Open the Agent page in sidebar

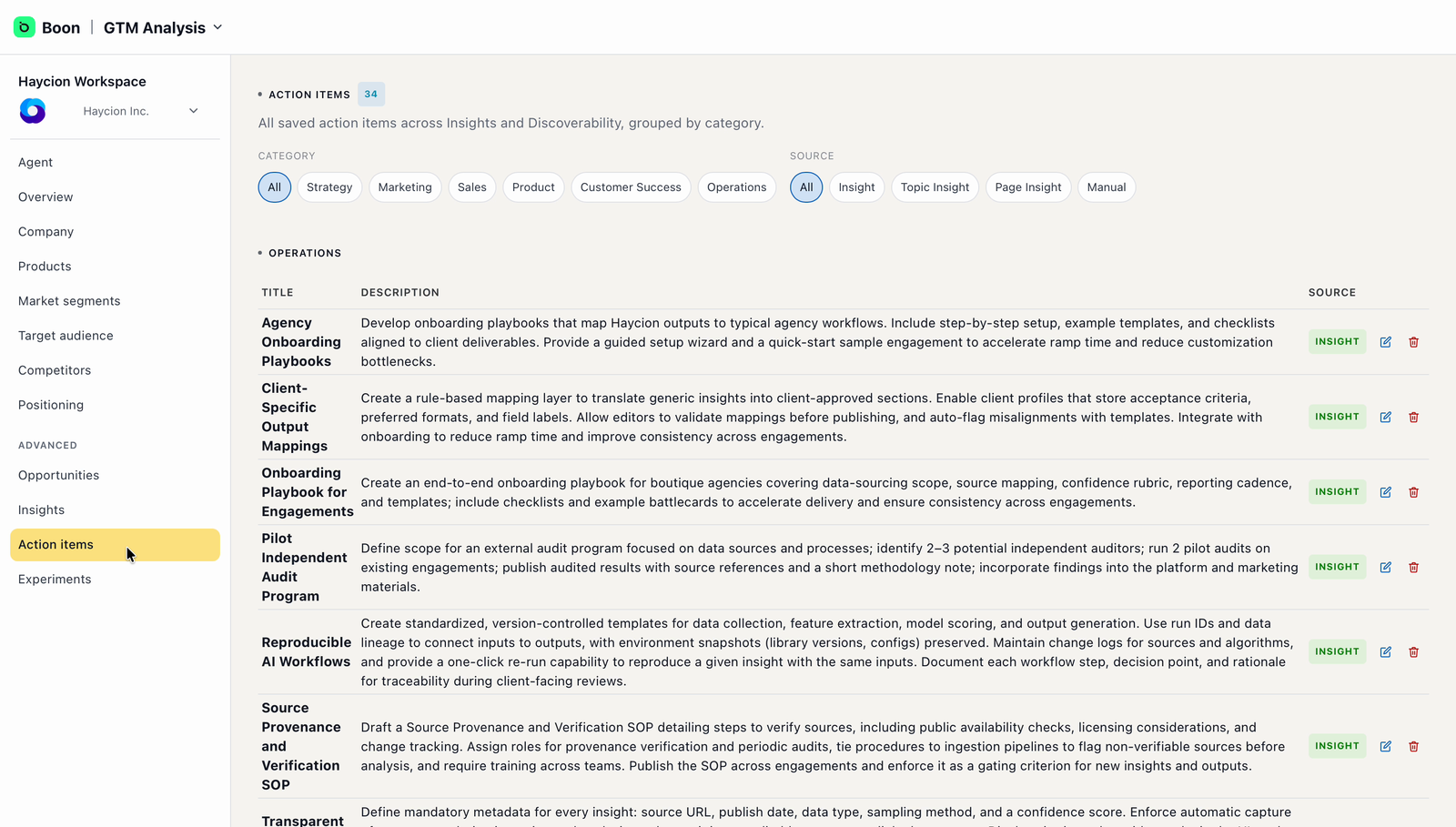tap(115, 162)
